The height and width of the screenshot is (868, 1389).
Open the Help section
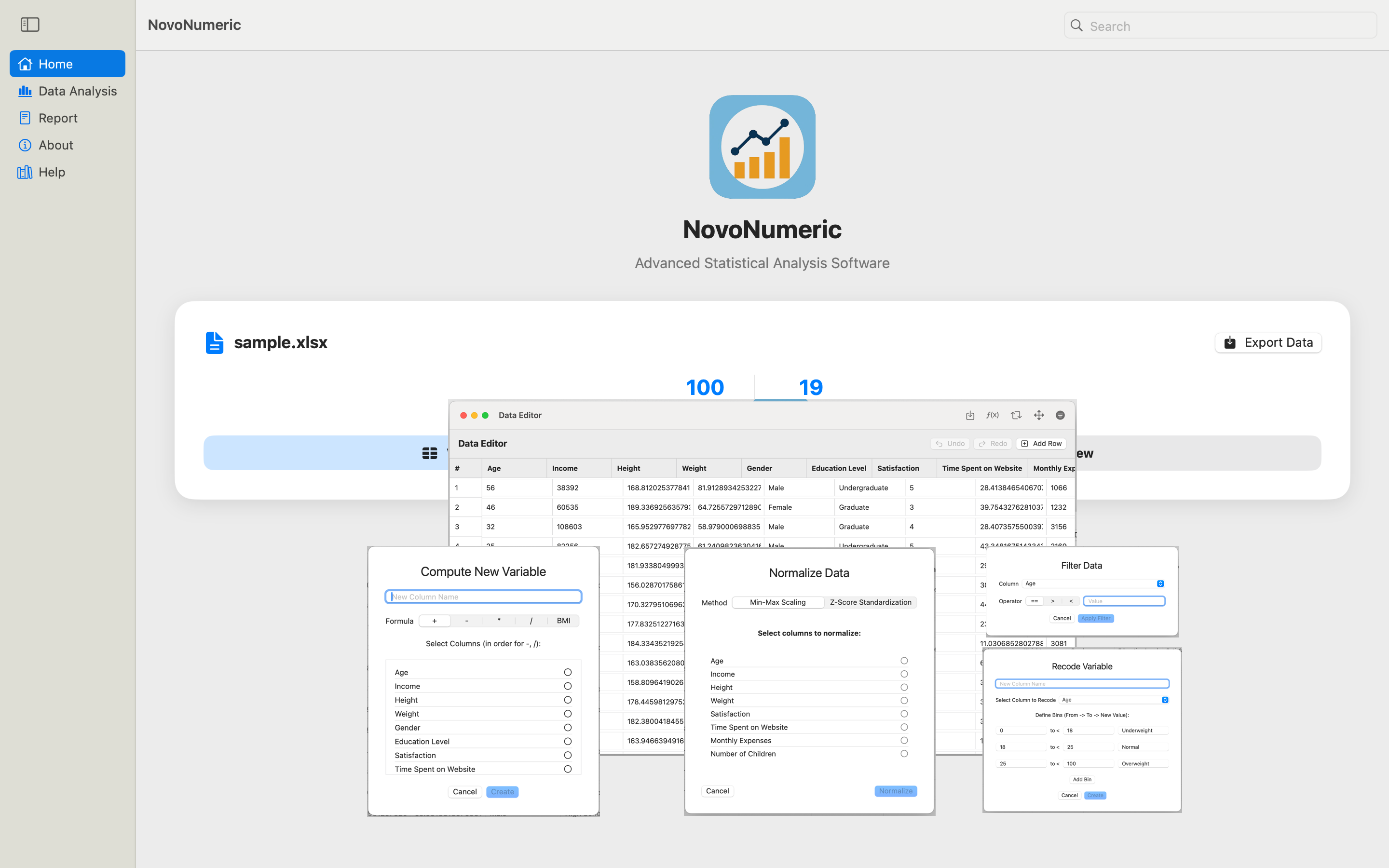(x=67, y=172)
